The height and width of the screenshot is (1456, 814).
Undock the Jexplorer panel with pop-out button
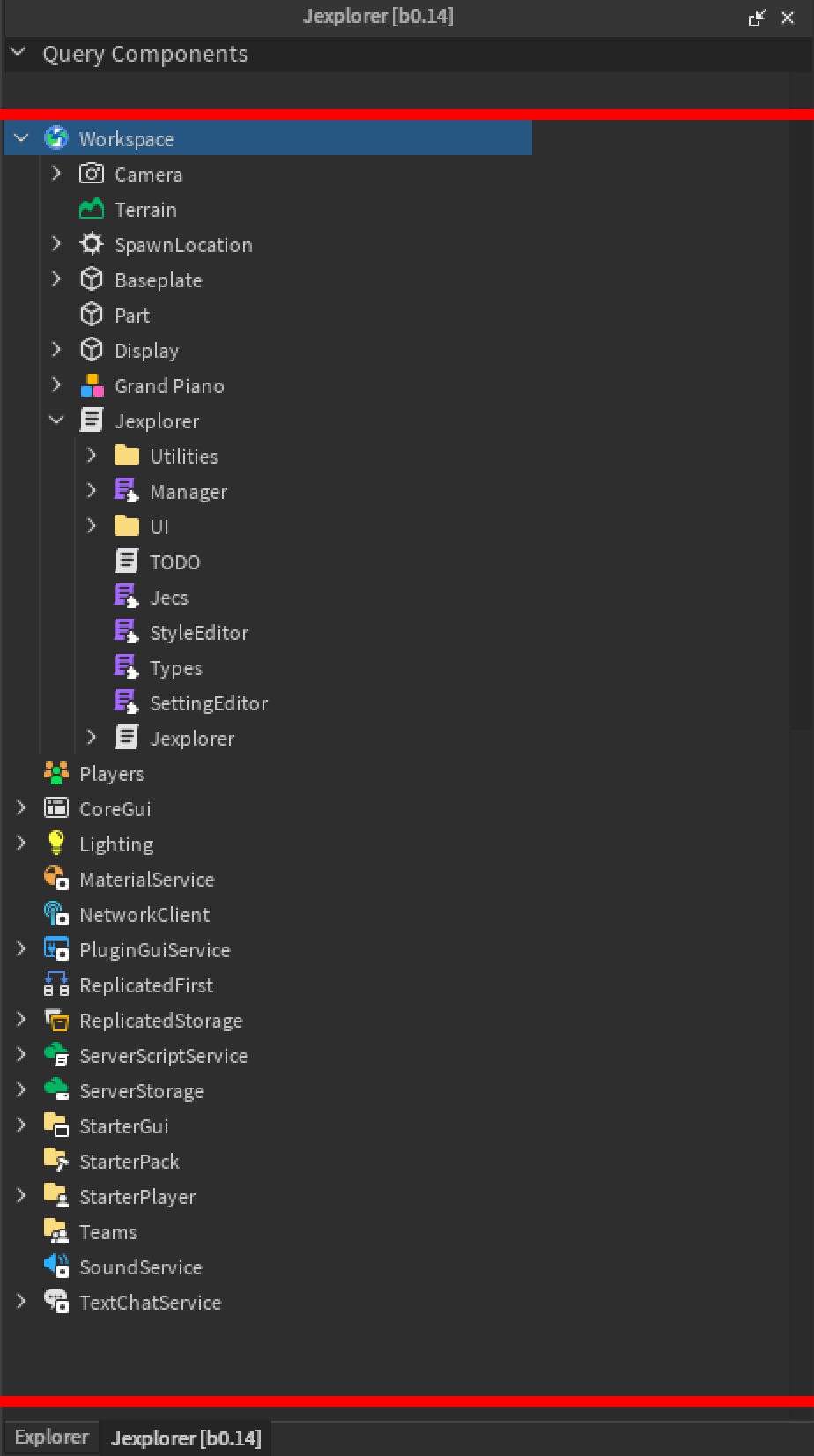click(x=757, y=18)
